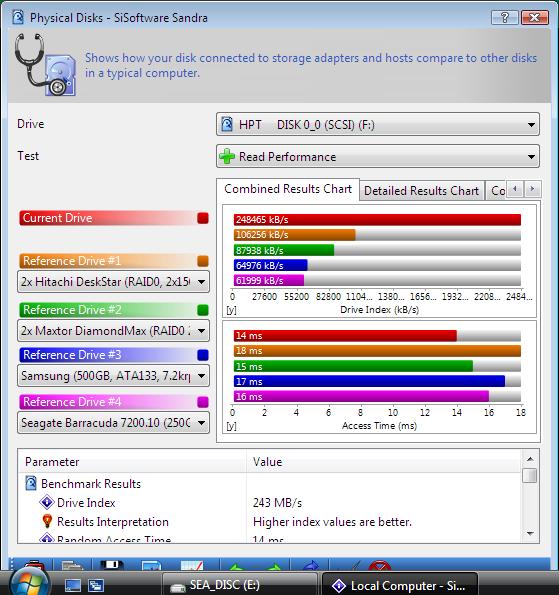Viewport: 559px width, 595px height.
Task: Click the blue forward arrow toolbar icon
Action: [311, 565]
